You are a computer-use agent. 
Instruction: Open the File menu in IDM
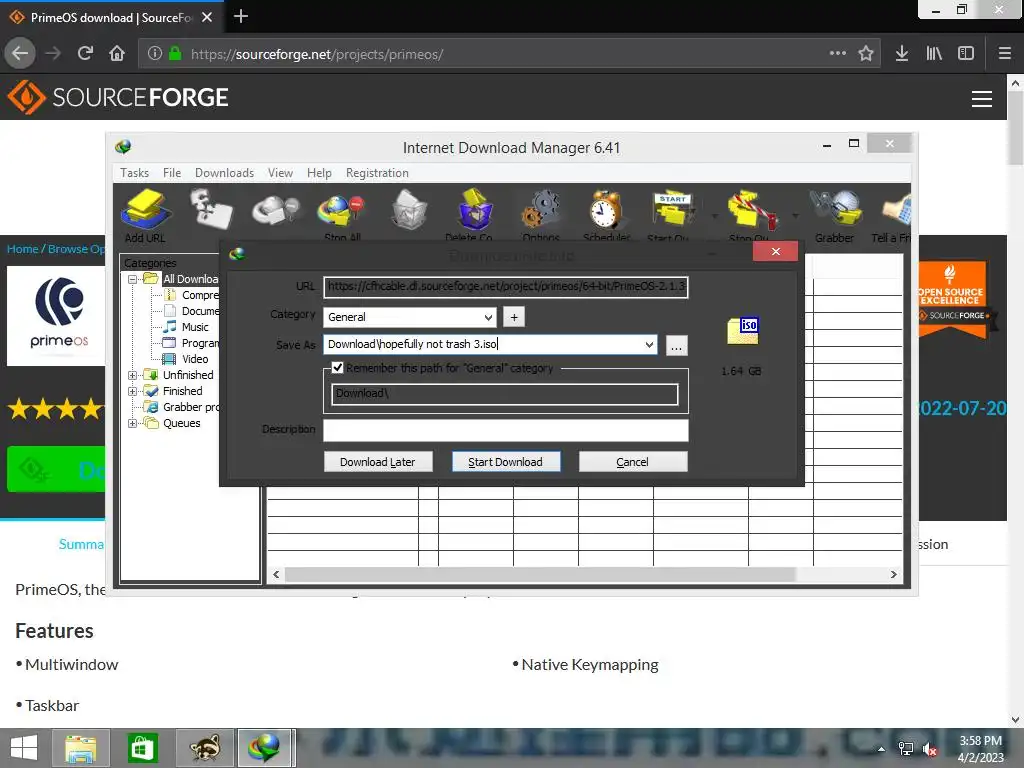click(x=172, y=172)
